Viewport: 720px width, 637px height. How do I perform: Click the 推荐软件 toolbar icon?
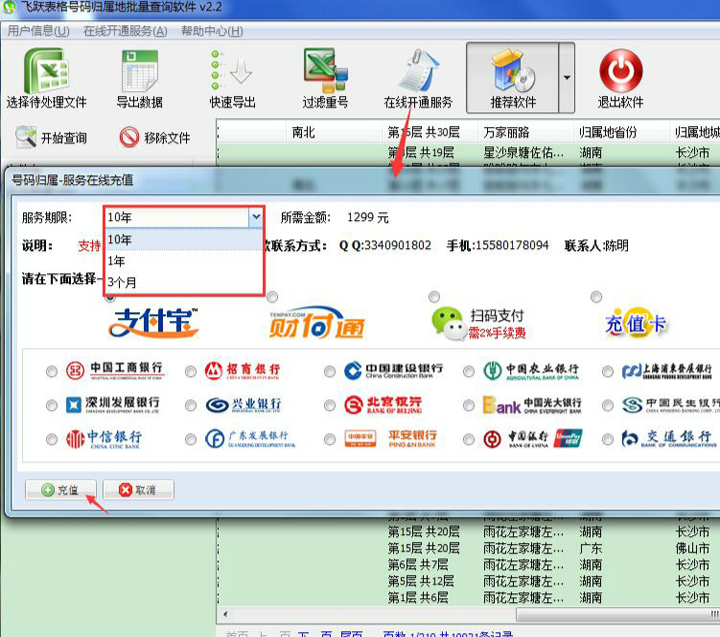[513, 78]
